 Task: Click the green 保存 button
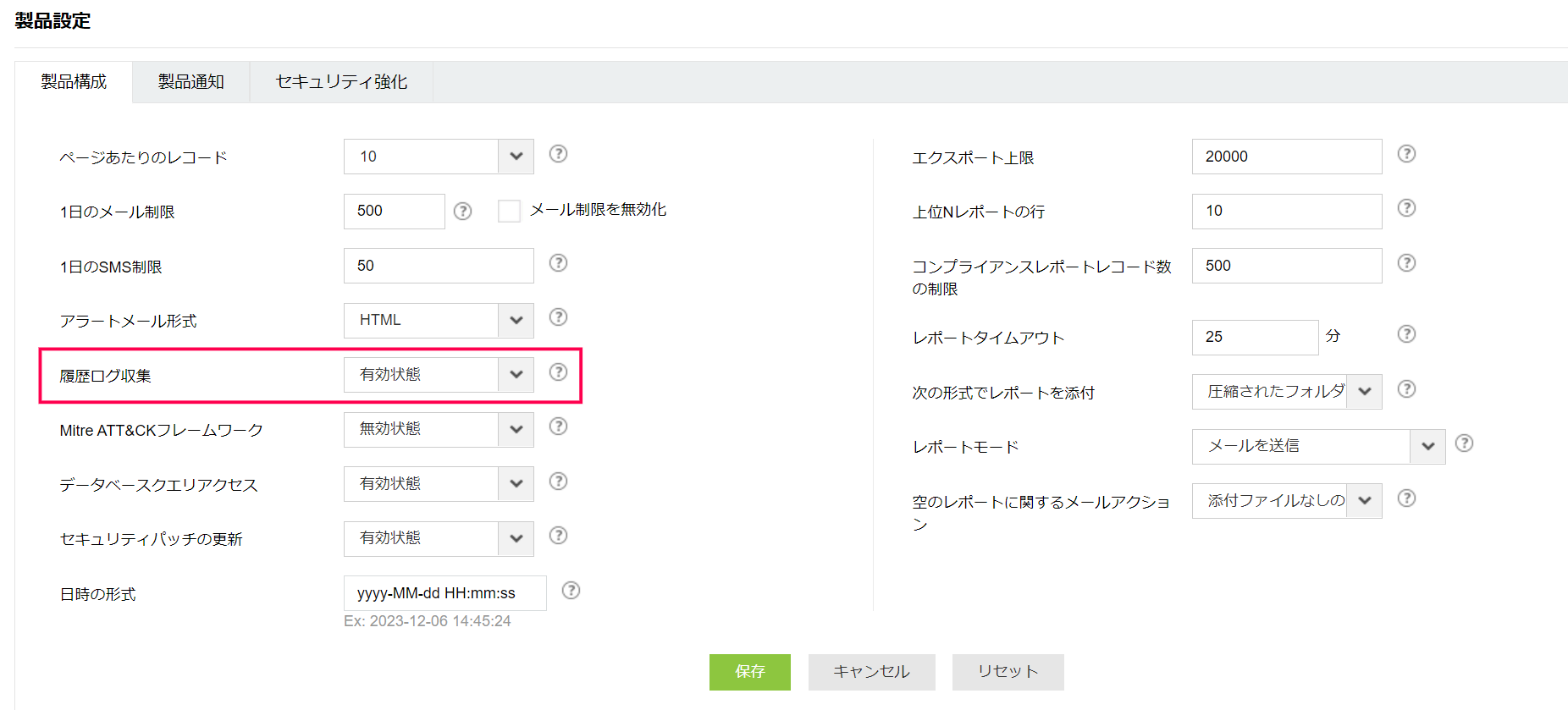click(x=749, y=672)
